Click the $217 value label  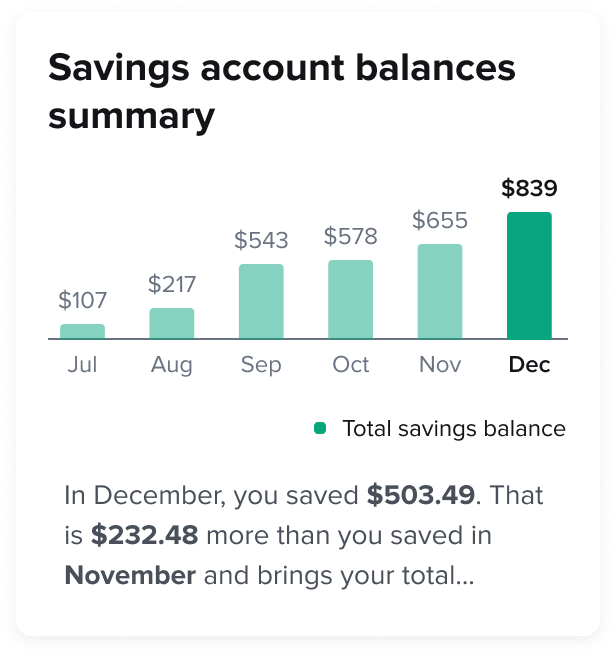(x=172, y=284)
